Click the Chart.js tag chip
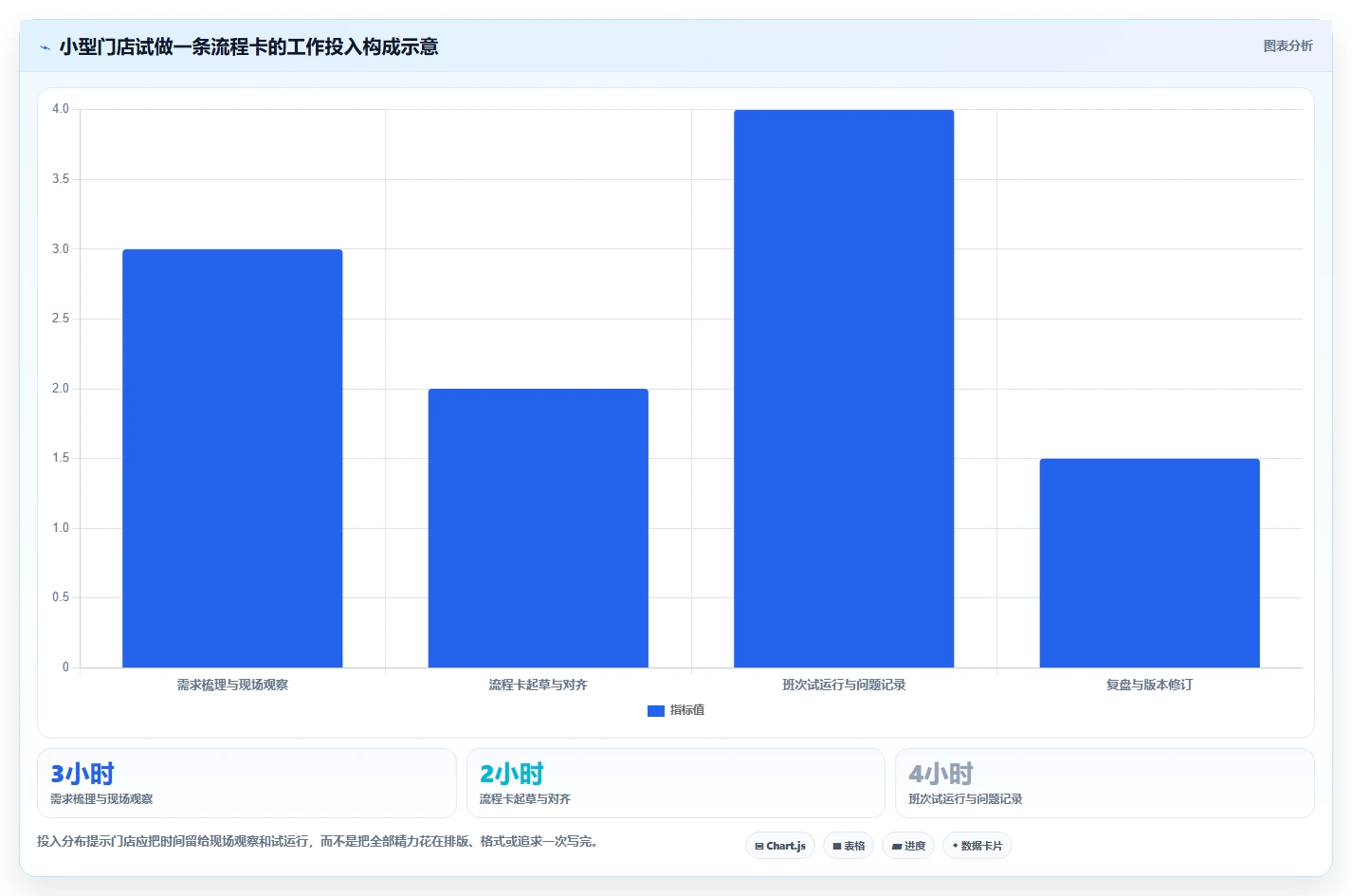1352x896 pixels. (780, 846)
